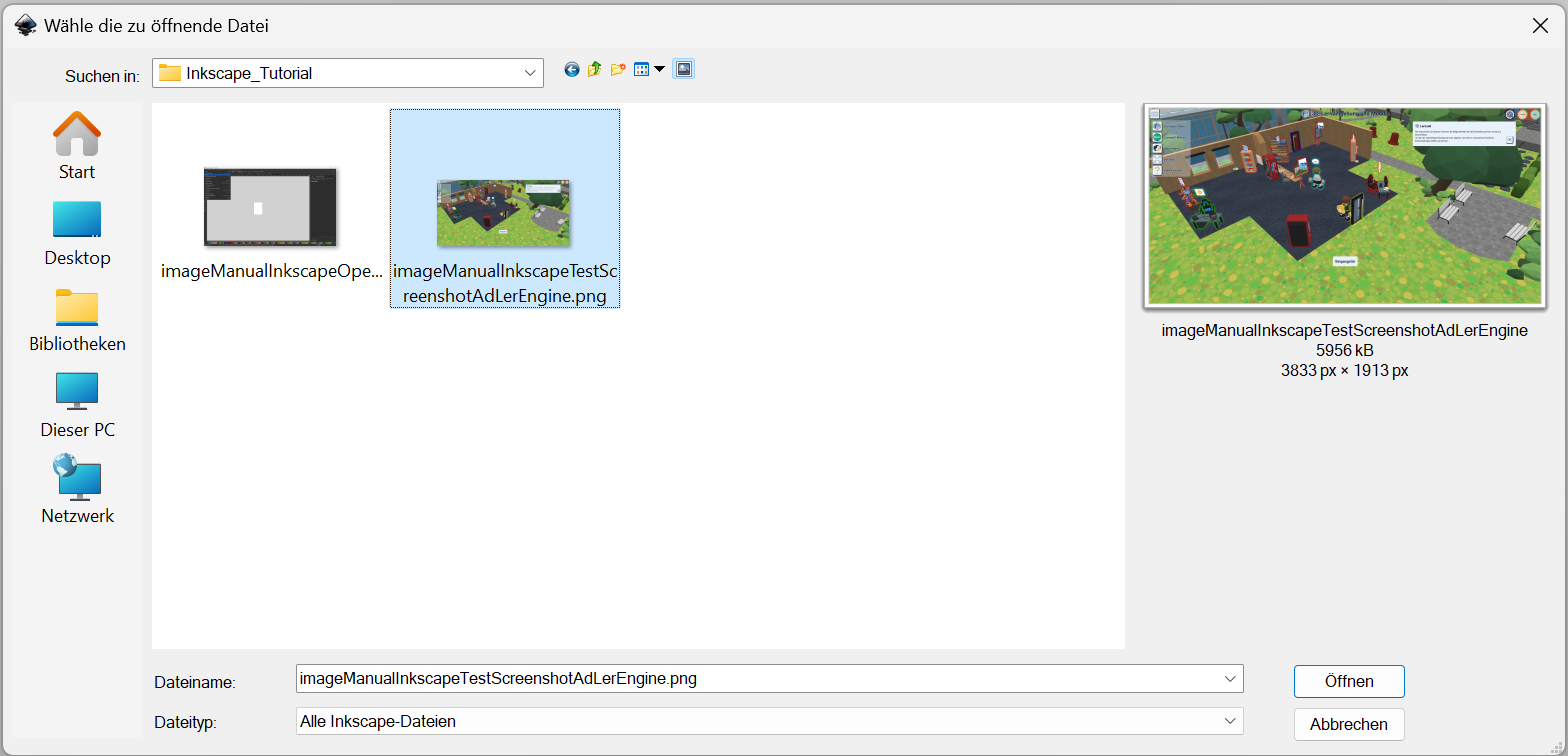The width and height of the screenshot is (1568, 756).
Task: Select the imageManualInkscapeTestScreenshotAdLerEngine.png file thumbnail
Action: (x=504, y=213)
